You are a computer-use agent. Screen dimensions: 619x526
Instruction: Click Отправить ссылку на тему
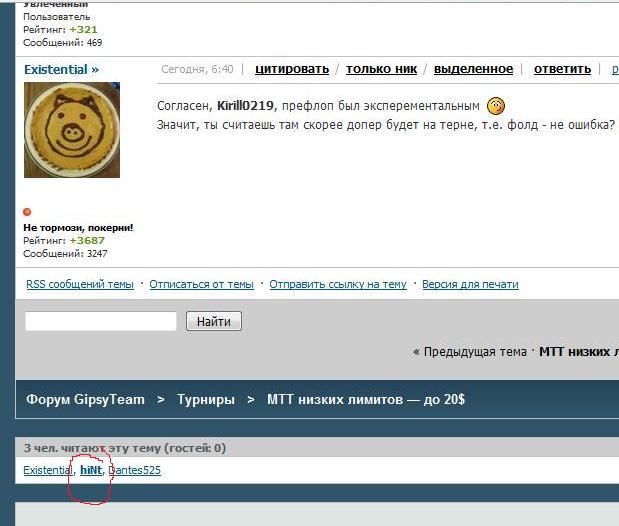coord(338,284)
